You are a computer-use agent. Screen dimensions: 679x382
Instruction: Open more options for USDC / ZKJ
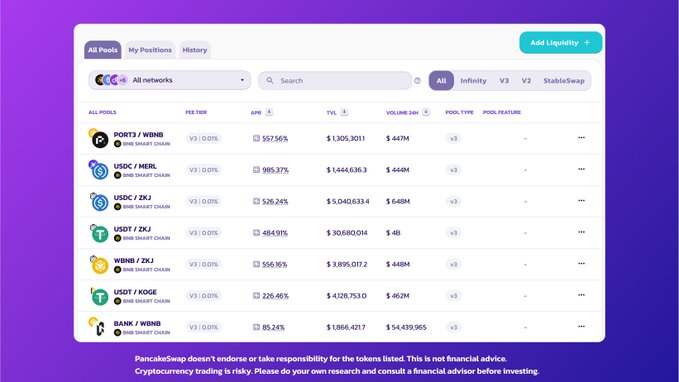(x=581, y=201)
